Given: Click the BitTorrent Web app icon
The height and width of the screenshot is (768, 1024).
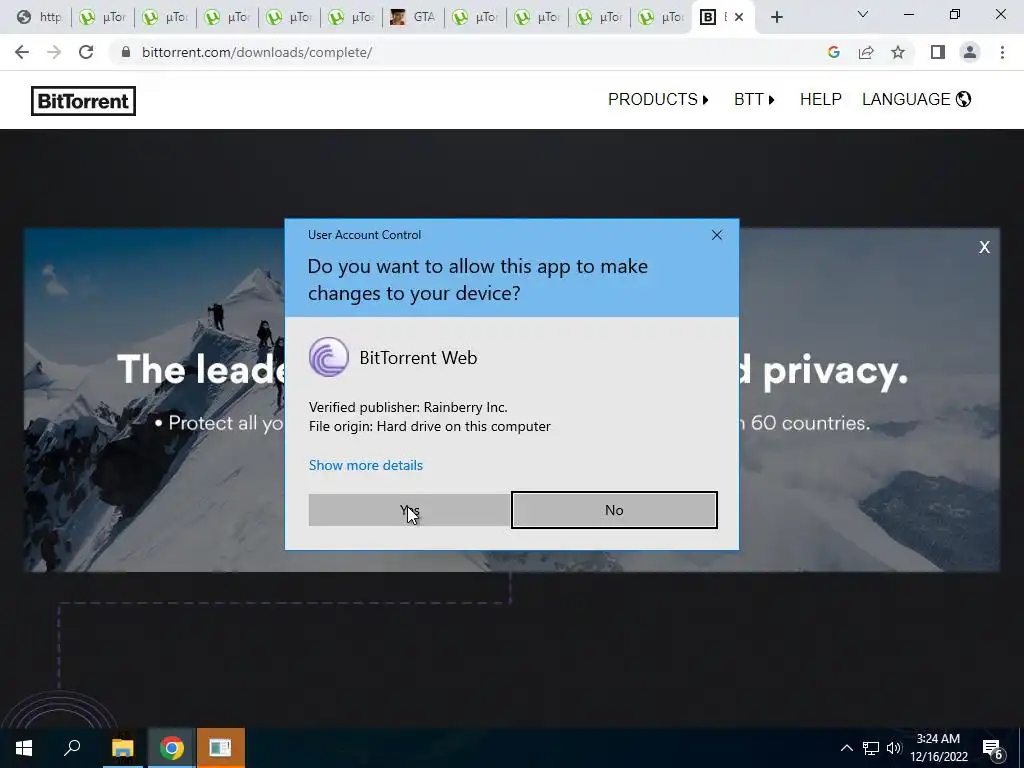Looking at the screenshot, I should [x=328, y=357].
